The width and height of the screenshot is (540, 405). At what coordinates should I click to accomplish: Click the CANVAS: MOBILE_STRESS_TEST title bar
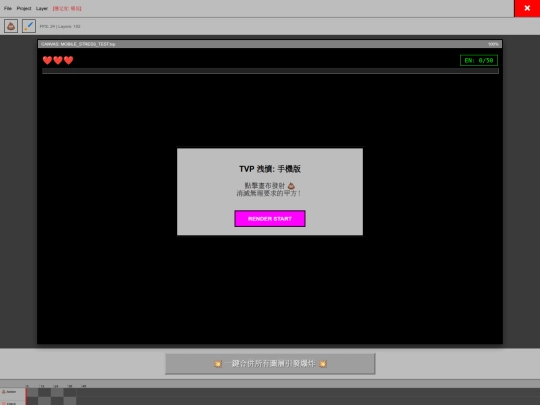(x=270, y=44)
